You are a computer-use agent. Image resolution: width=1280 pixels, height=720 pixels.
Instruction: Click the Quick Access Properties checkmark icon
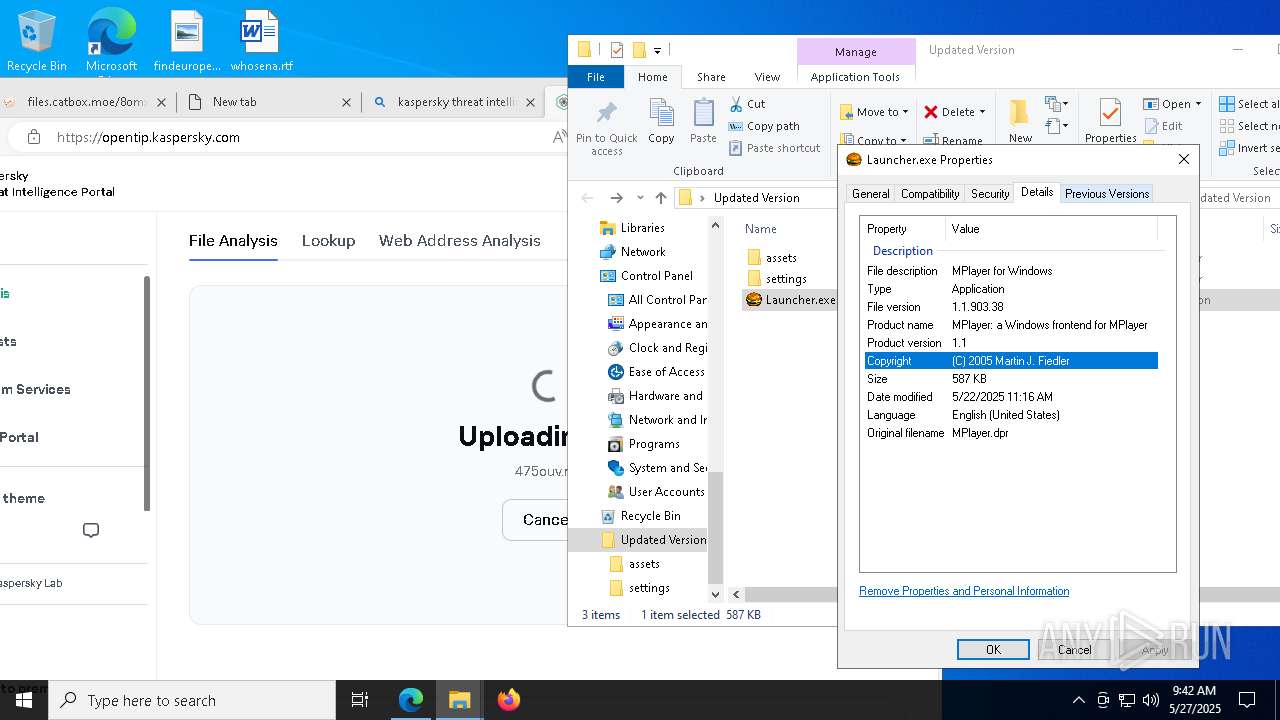[616, 50]
